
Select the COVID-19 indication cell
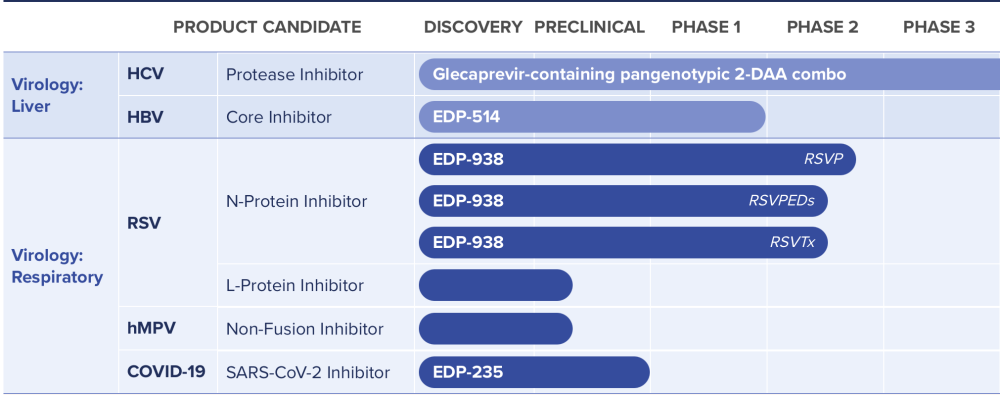166,371
